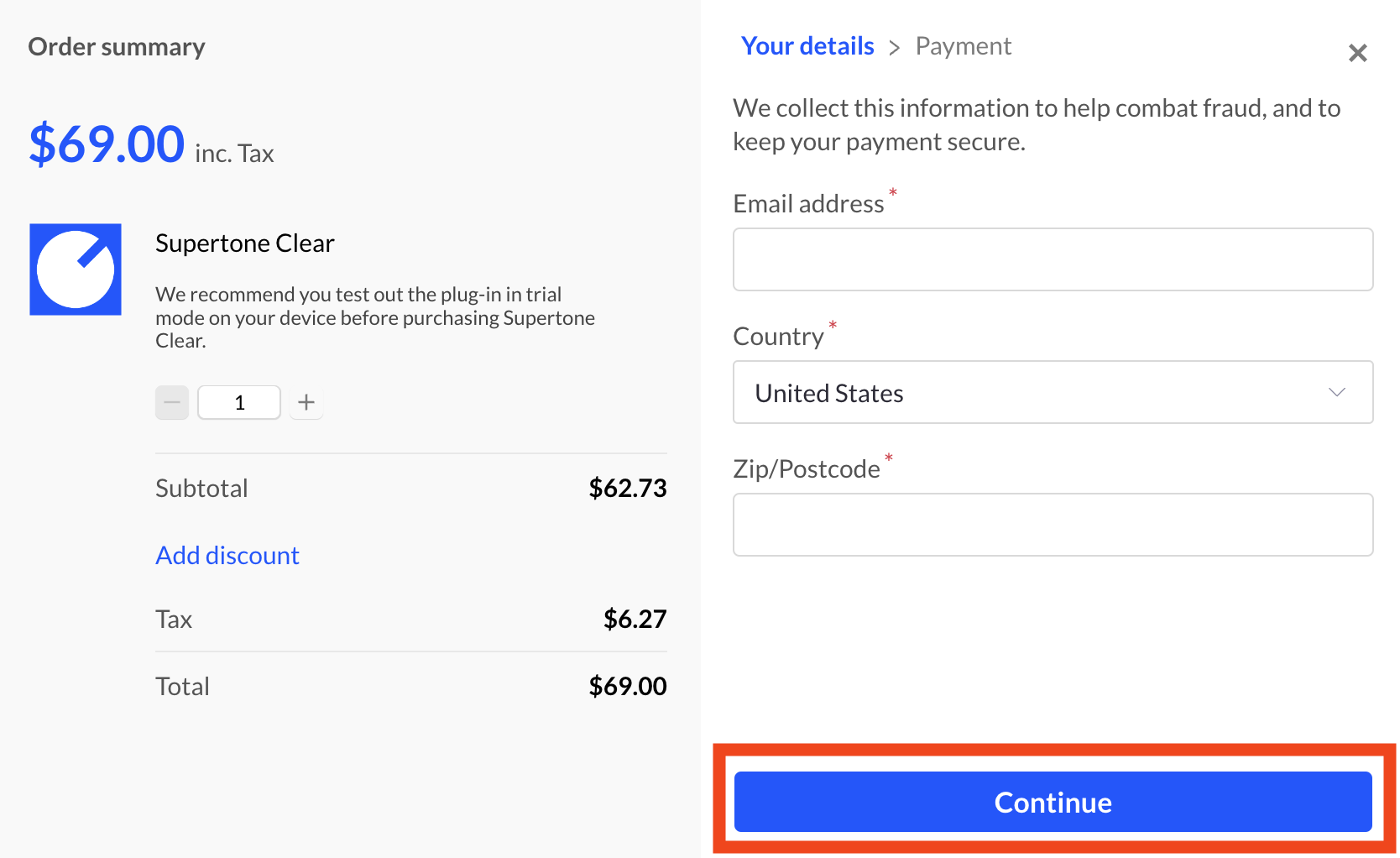Click the blue Continue button
This screenshot has width=1400, height=858.
pos(1053,802)
